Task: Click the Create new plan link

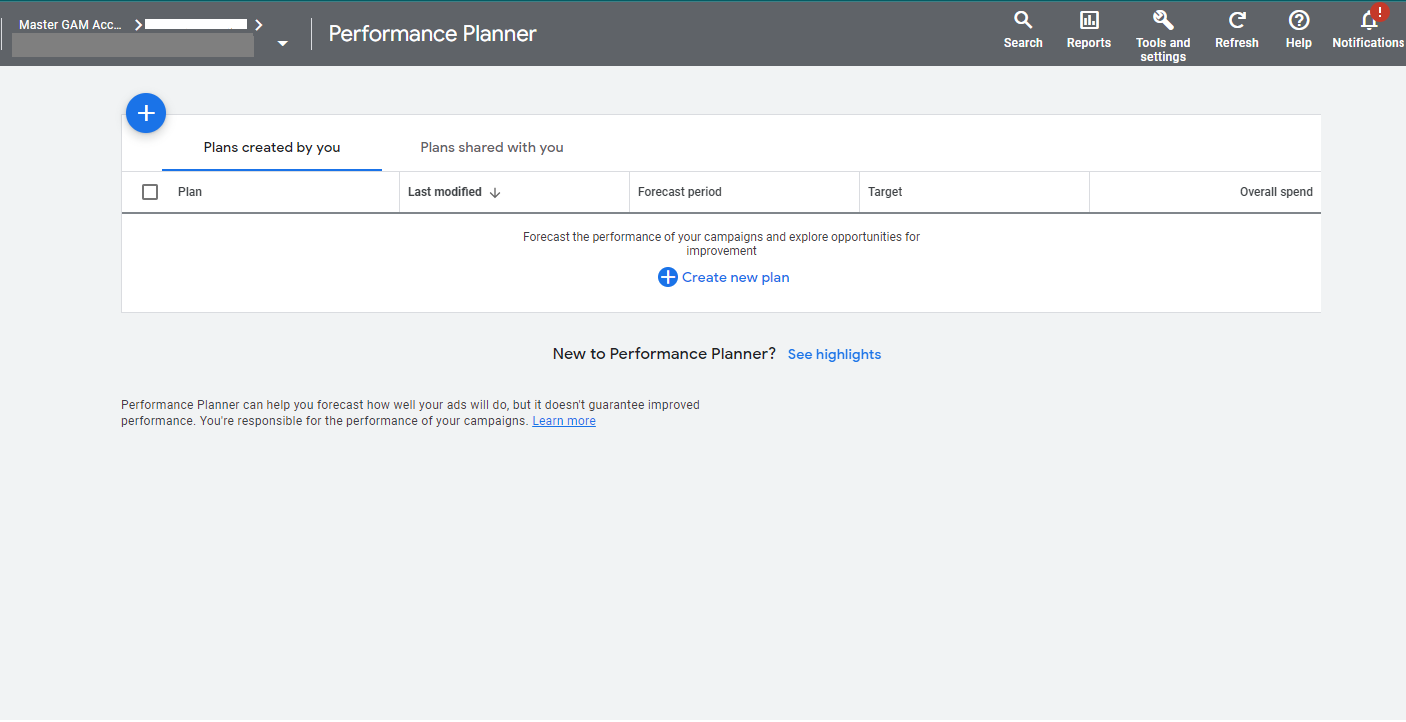Action: pos(735,277)
